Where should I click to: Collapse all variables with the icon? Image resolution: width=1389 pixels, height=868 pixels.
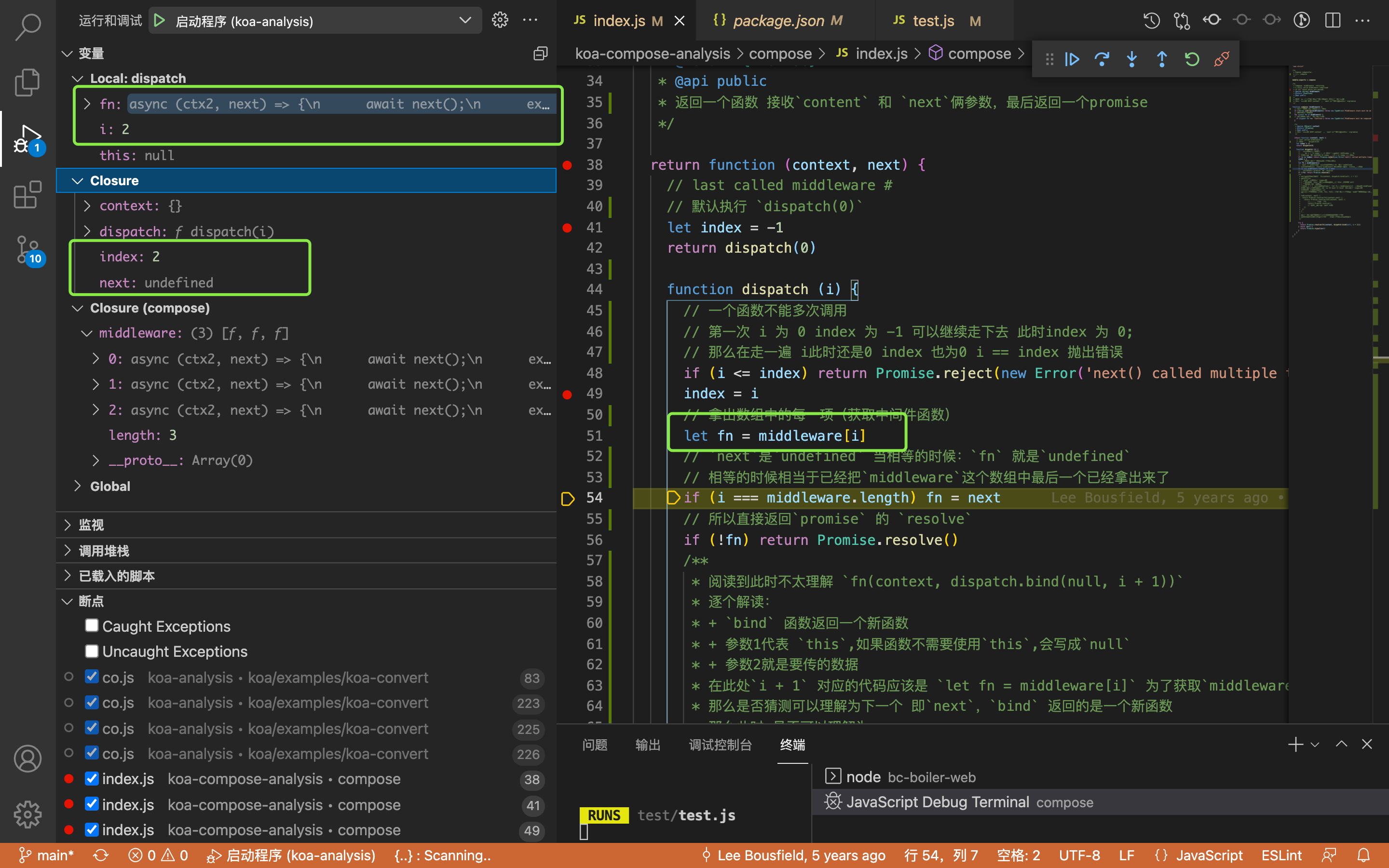pyautogui.click(x=540, y=54)
